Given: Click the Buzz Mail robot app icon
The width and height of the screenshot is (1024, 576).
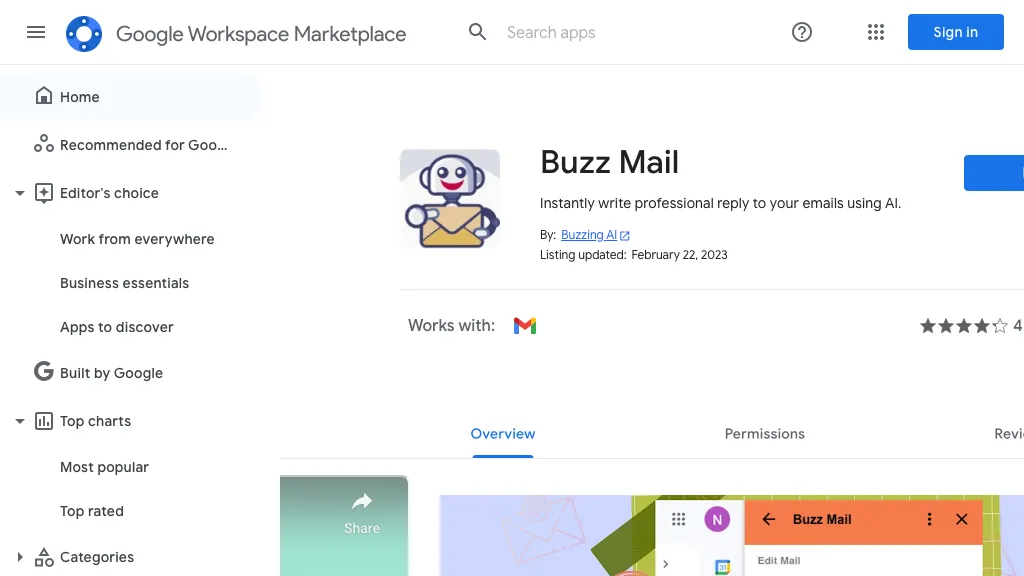Looking at the screenshot, I should pos(449,199).
